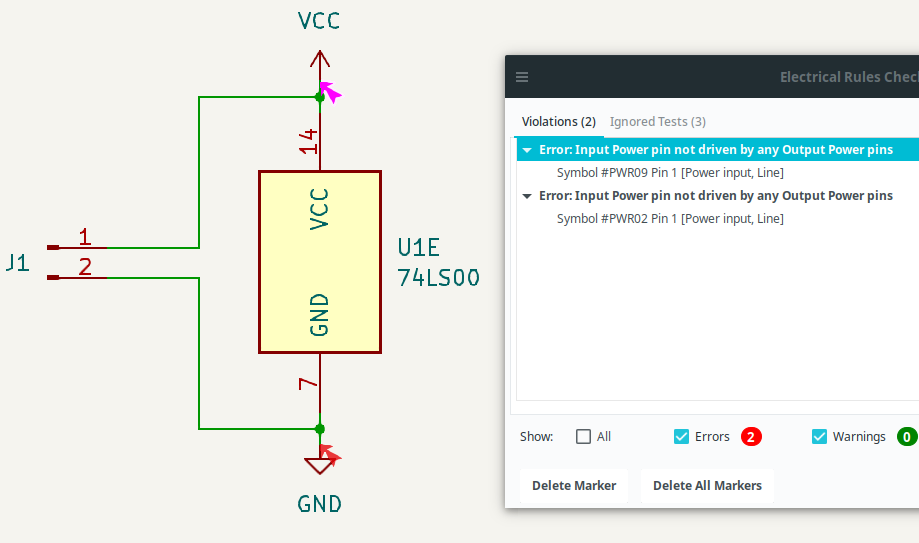
Task: Open the Ignored Tests tab
Action: pos(657,122)
